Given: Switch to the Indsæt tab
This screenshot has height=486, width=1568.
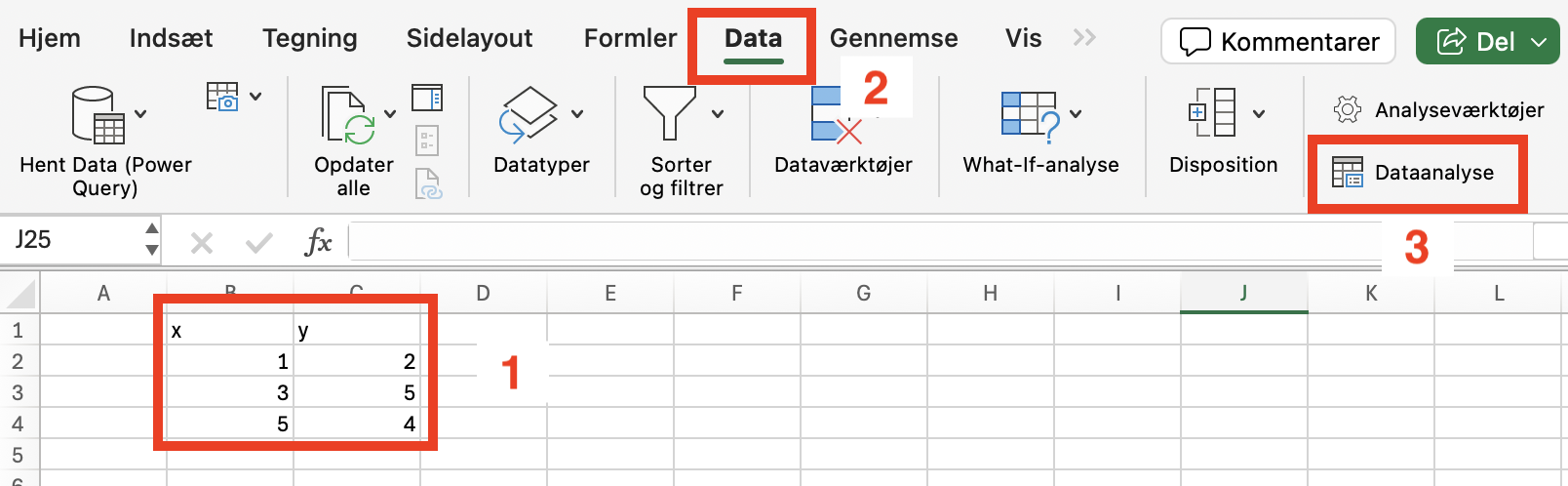Looking at the screenshot, I should [171, 38].
